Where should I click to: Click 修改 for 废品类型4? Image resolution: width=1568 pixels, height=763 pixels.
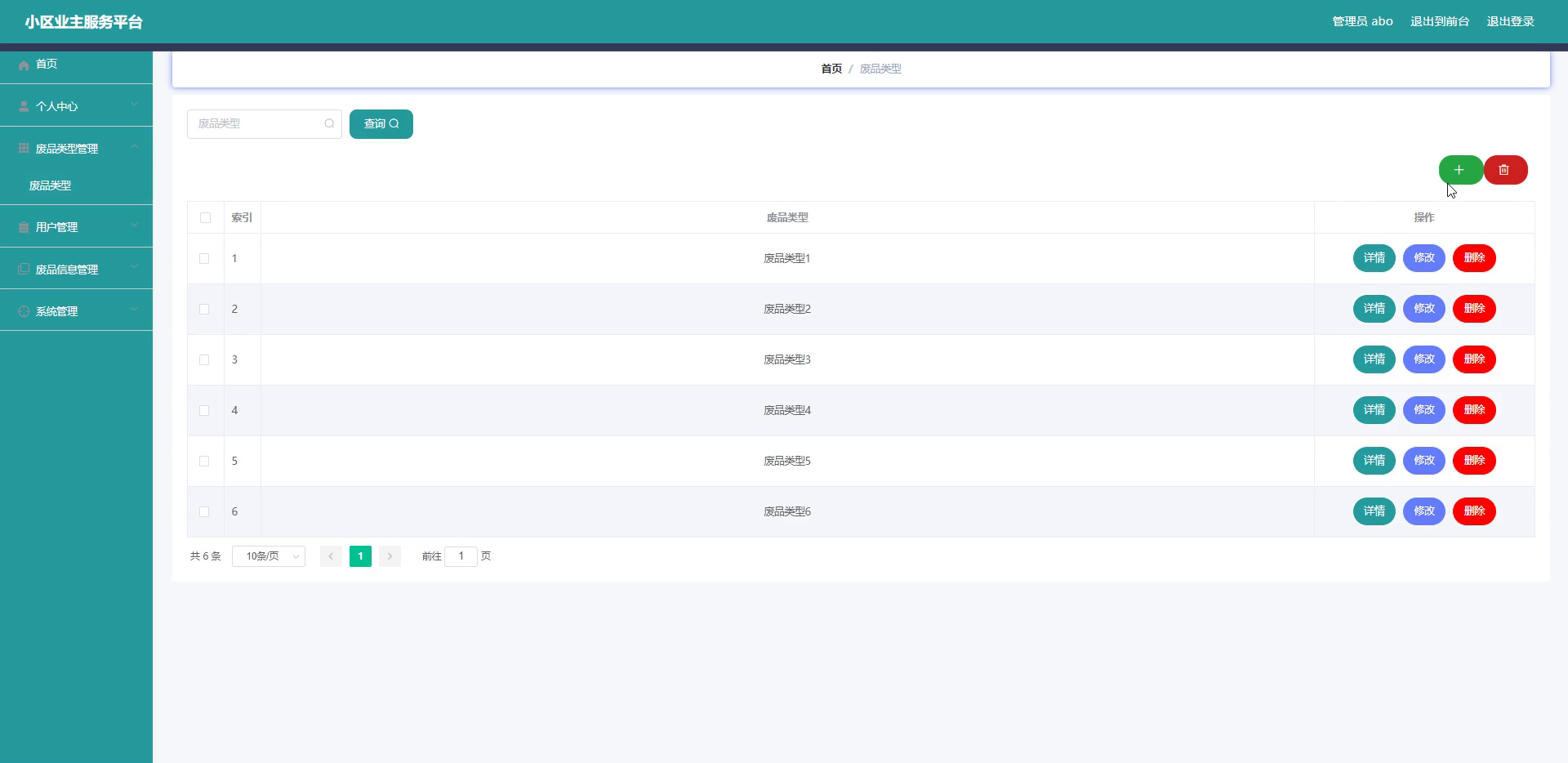pos(1424,410)
